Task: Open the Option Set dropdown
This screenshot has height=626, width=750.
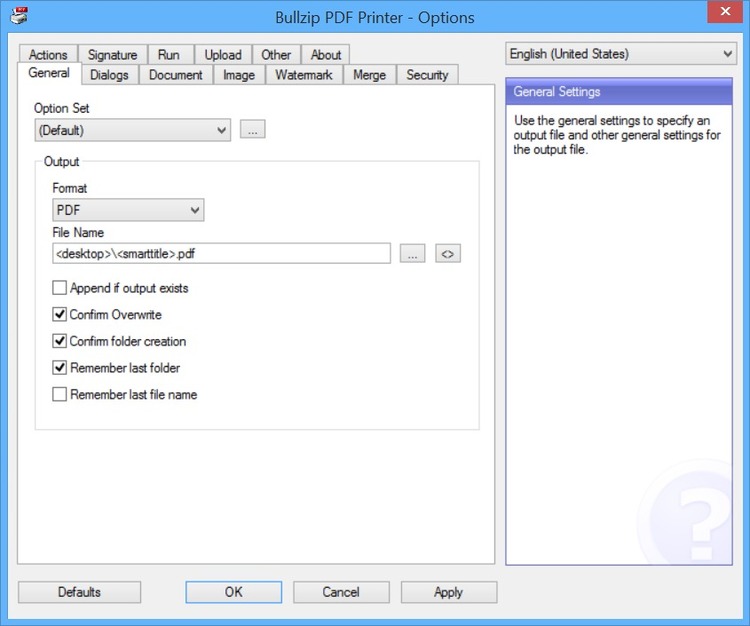Action: tap(132, 130)
